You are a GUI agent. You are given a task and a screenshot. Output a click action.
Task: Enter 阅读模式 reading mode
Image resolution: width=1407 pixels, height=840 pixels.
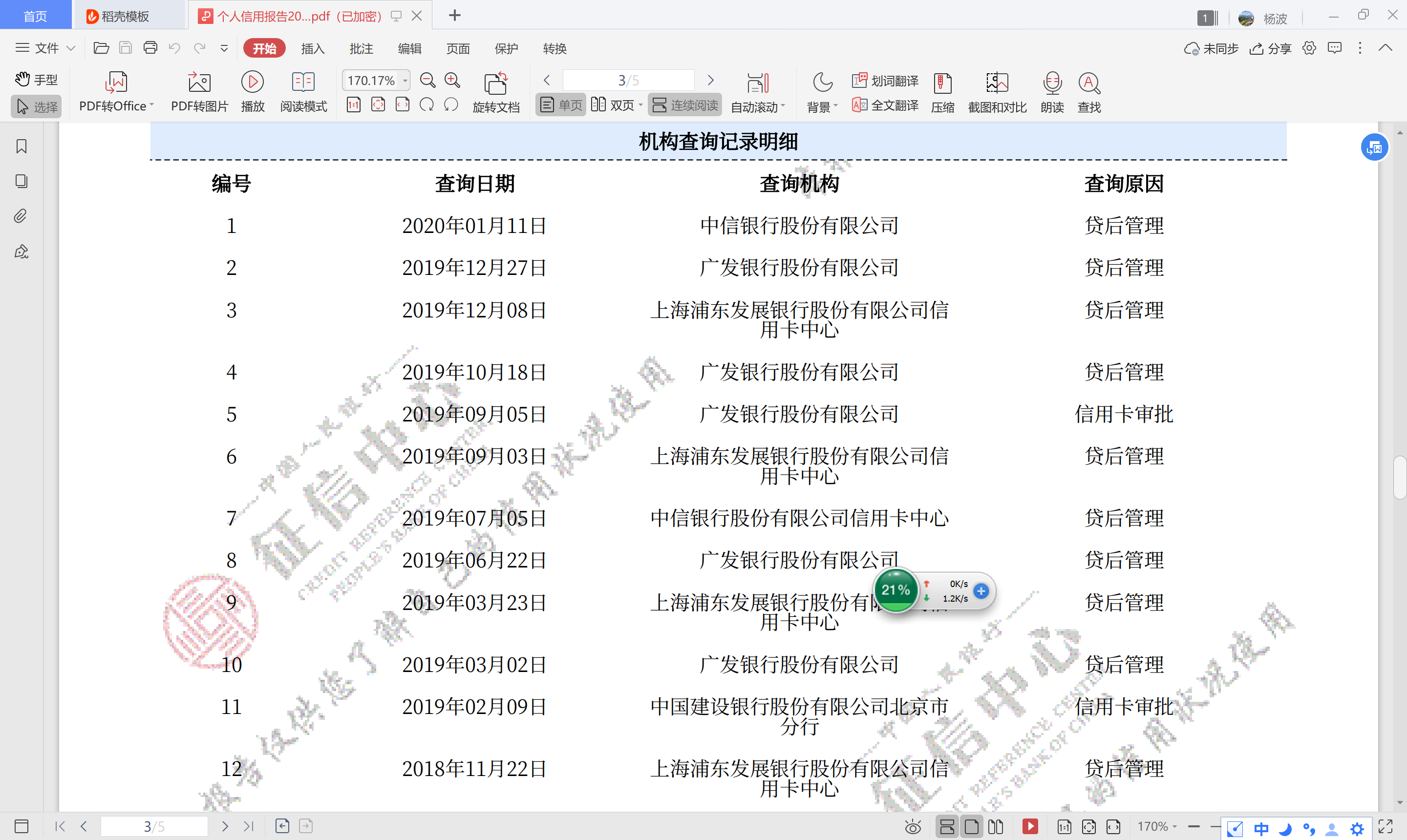[303, 92]
